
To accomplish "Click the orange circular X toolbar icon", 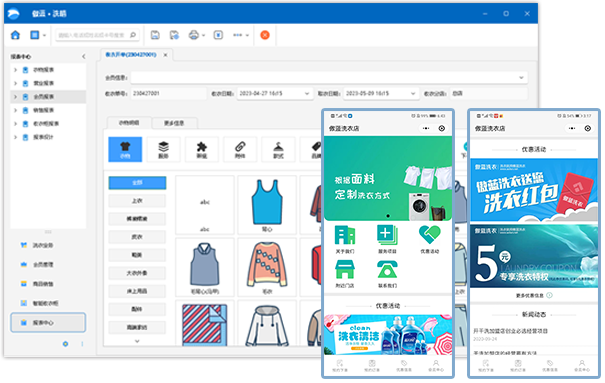I will pos(265,35).
